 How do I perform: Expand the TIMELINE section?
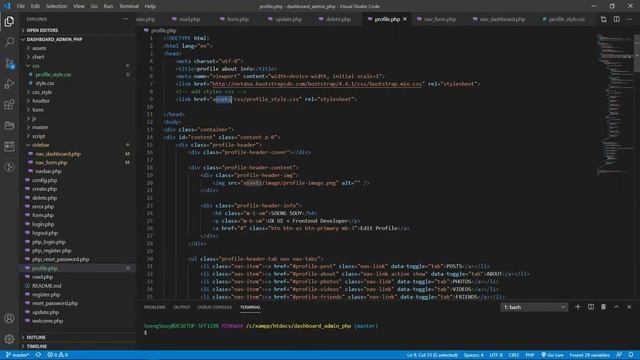tap(37, 346)
